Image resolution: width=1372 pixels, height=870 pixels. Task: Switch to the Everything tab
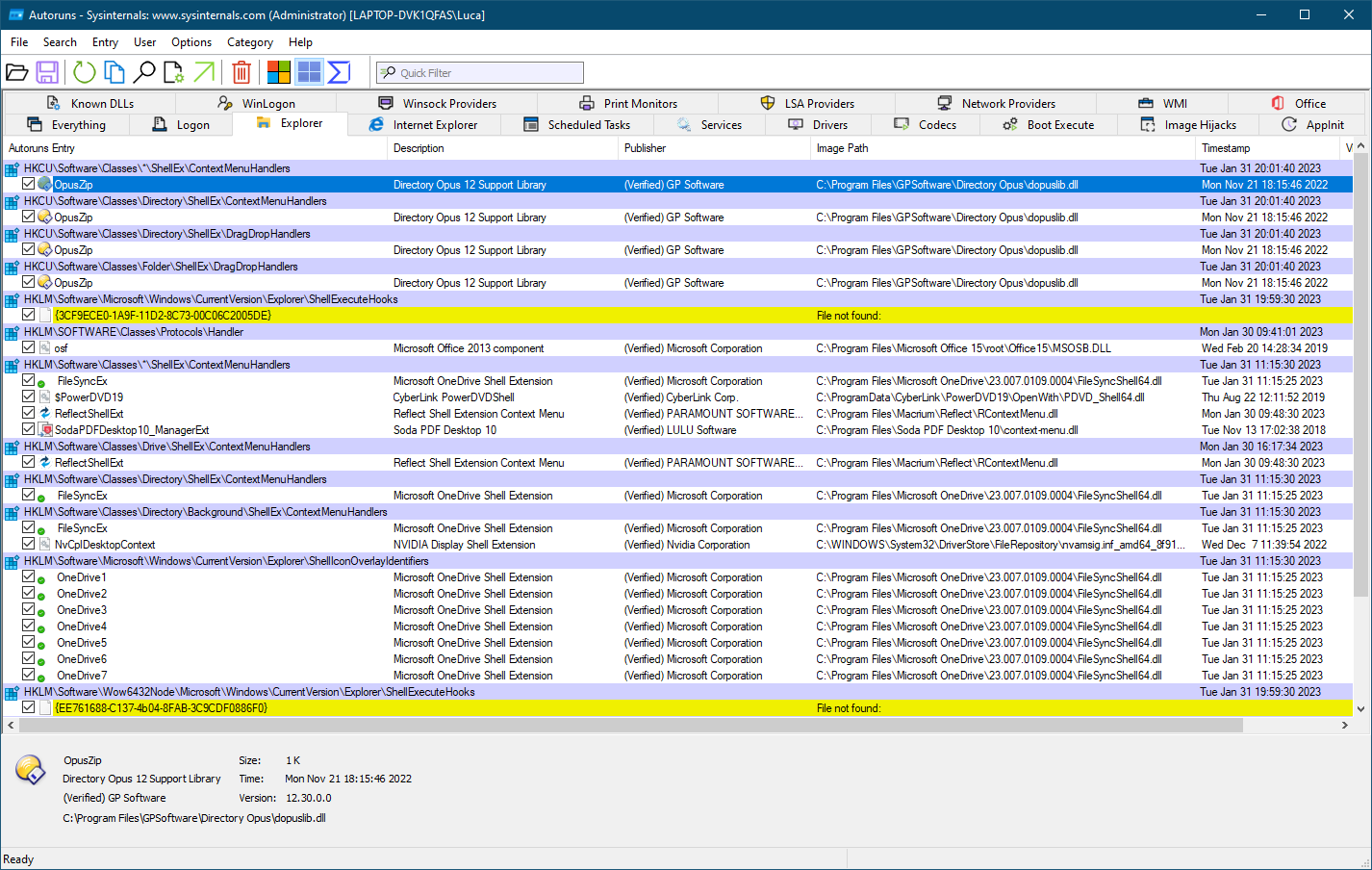[67, 125]
